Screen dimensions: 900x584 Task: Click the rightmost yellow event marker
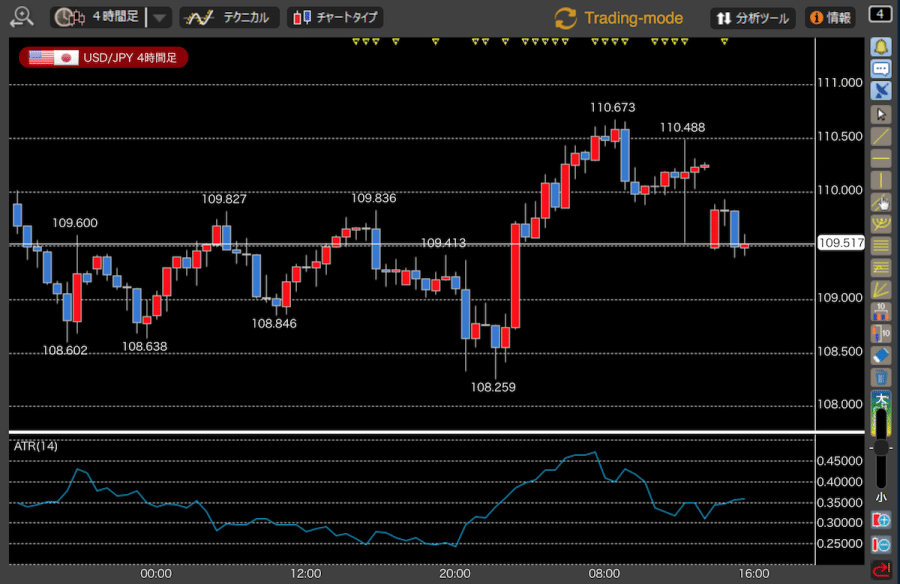[x=724, y=41]
